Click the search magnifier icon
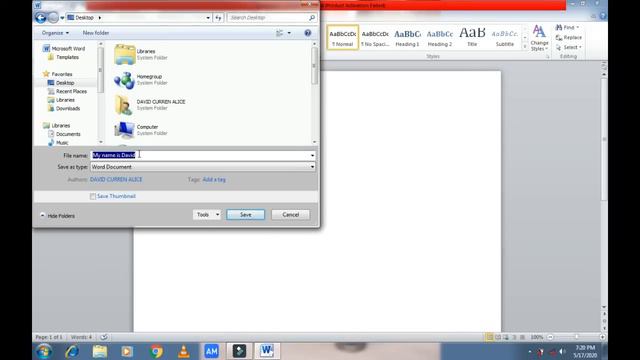The width and height of the screenshot is (640, 360). pyautogui.click(x=312, y=18)
